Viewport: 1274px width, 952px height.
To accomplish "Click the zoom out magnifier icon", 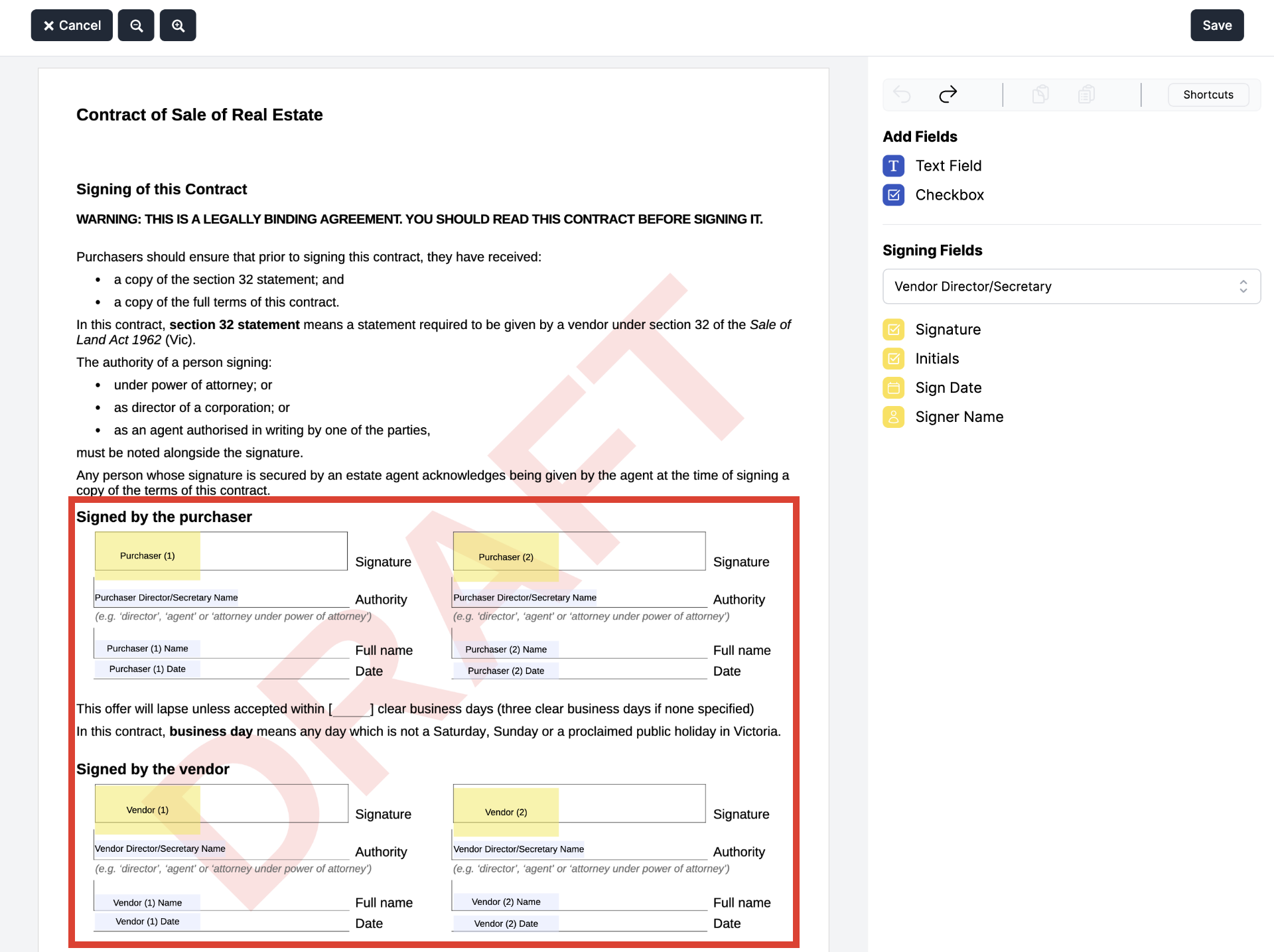I will [136, 25].
